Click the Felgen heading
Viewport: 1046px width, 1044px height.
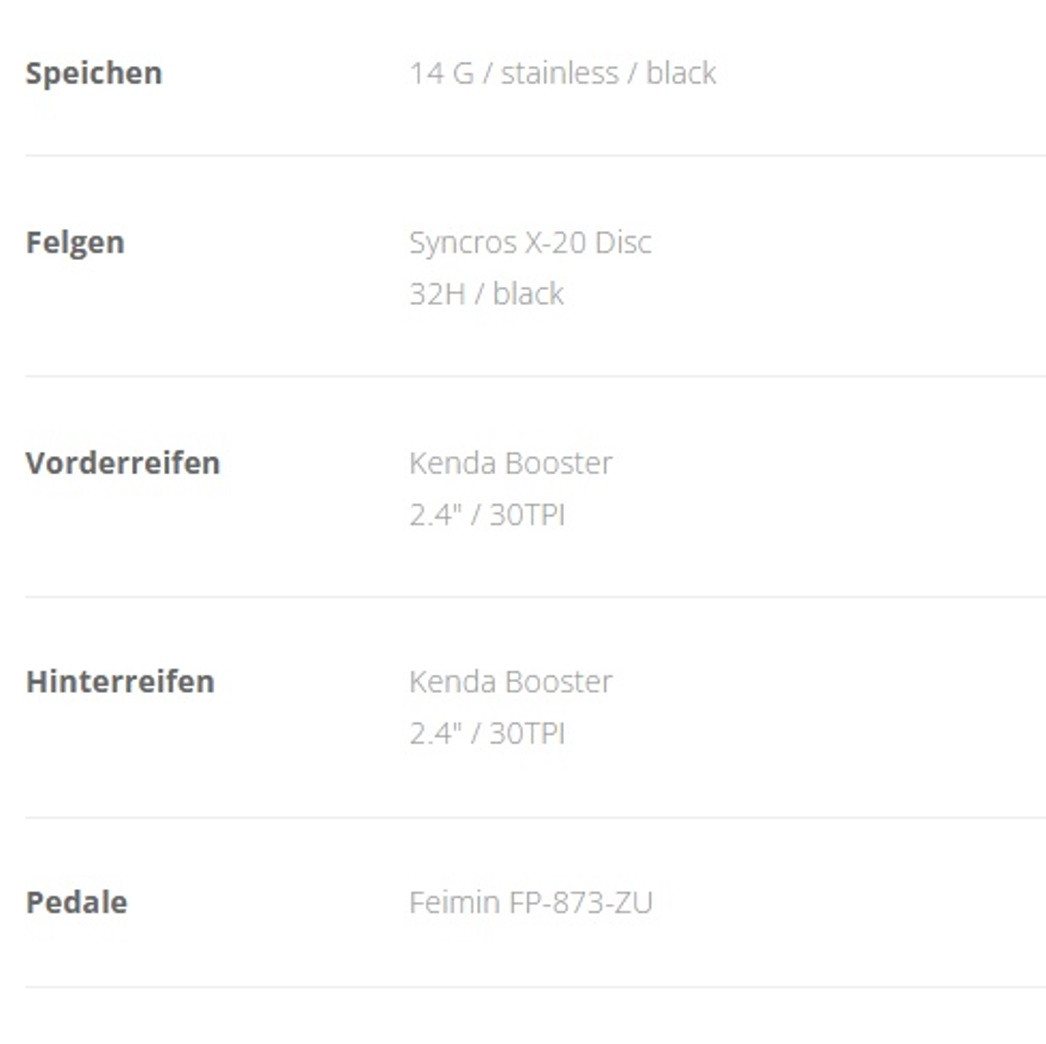[x=75, y=243]
